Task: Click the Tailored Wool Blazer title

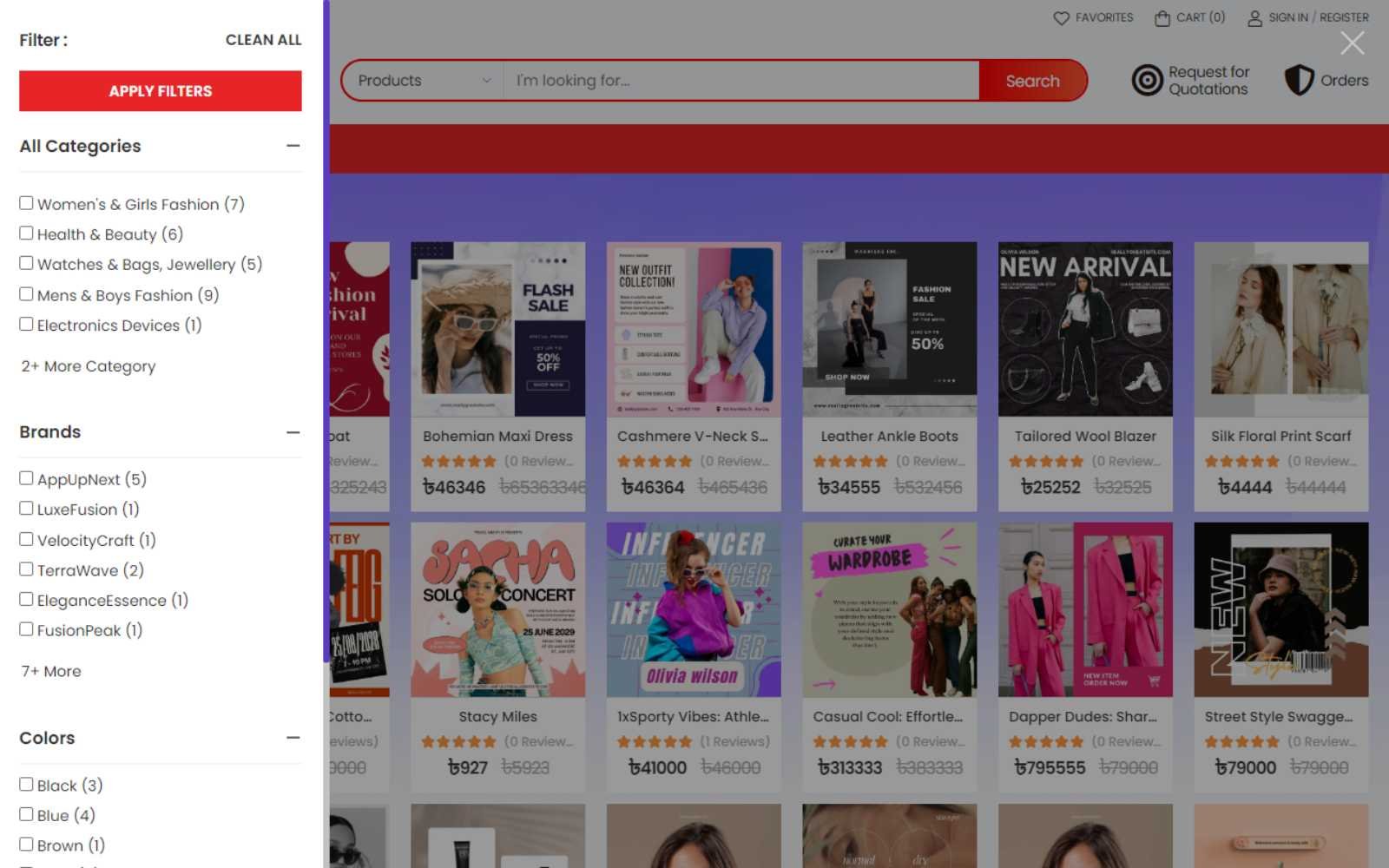Action: tap(1085, 437)
